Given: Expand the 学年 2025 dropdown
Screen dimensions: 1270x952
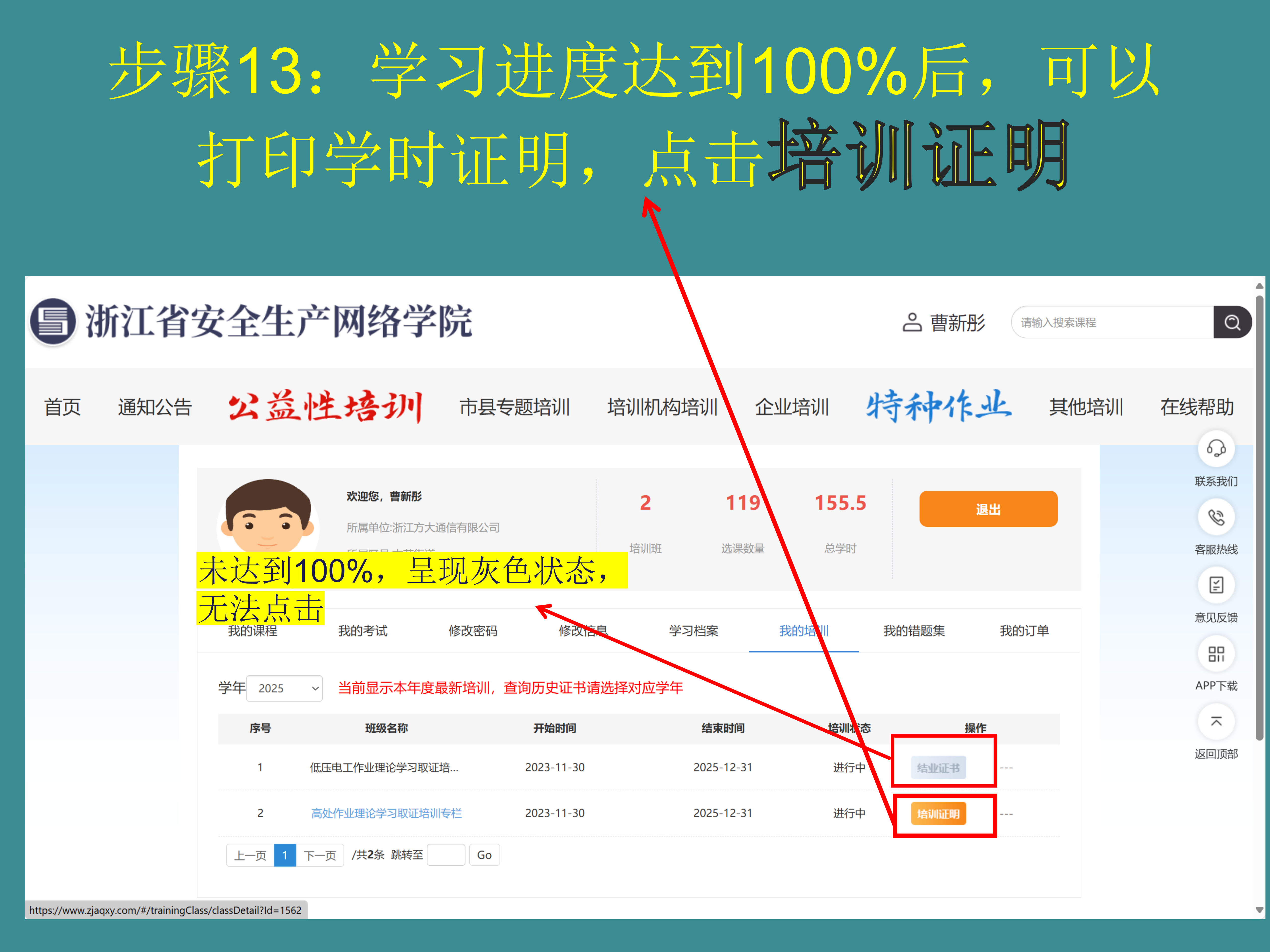Looking at the screenshot, I should 285,688.
